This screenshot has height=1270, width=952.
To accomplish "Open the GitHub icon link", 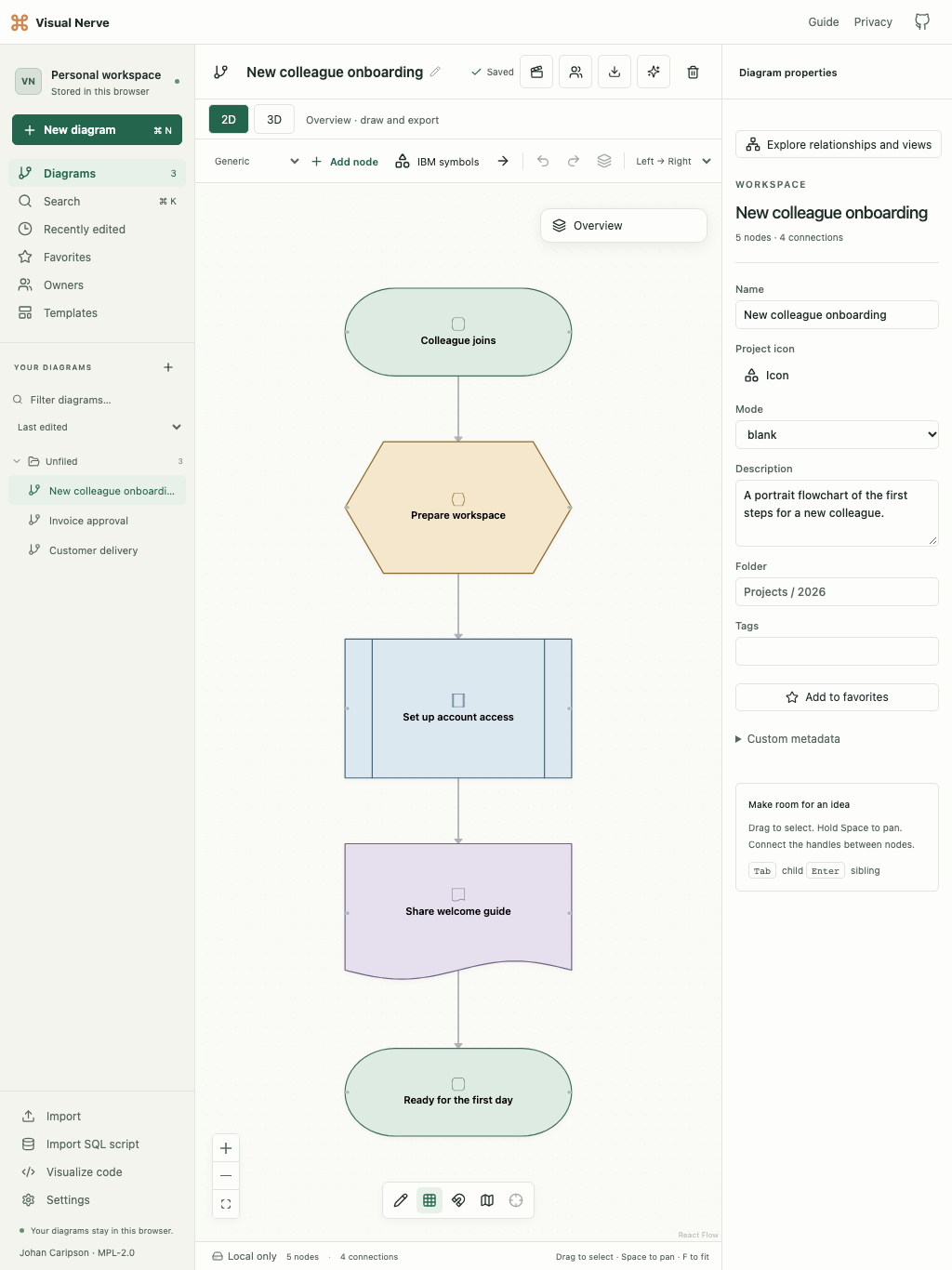I will tap(922, 22).
